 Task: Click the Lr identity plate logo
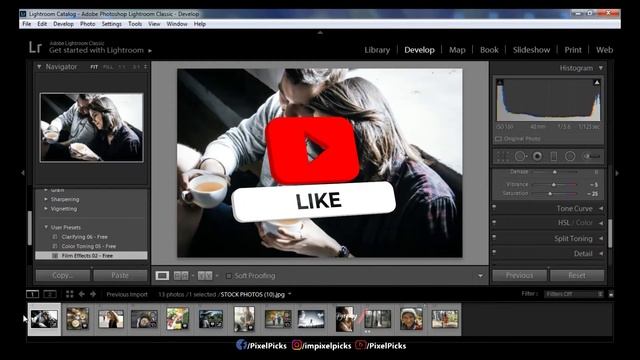coord(35,47)
